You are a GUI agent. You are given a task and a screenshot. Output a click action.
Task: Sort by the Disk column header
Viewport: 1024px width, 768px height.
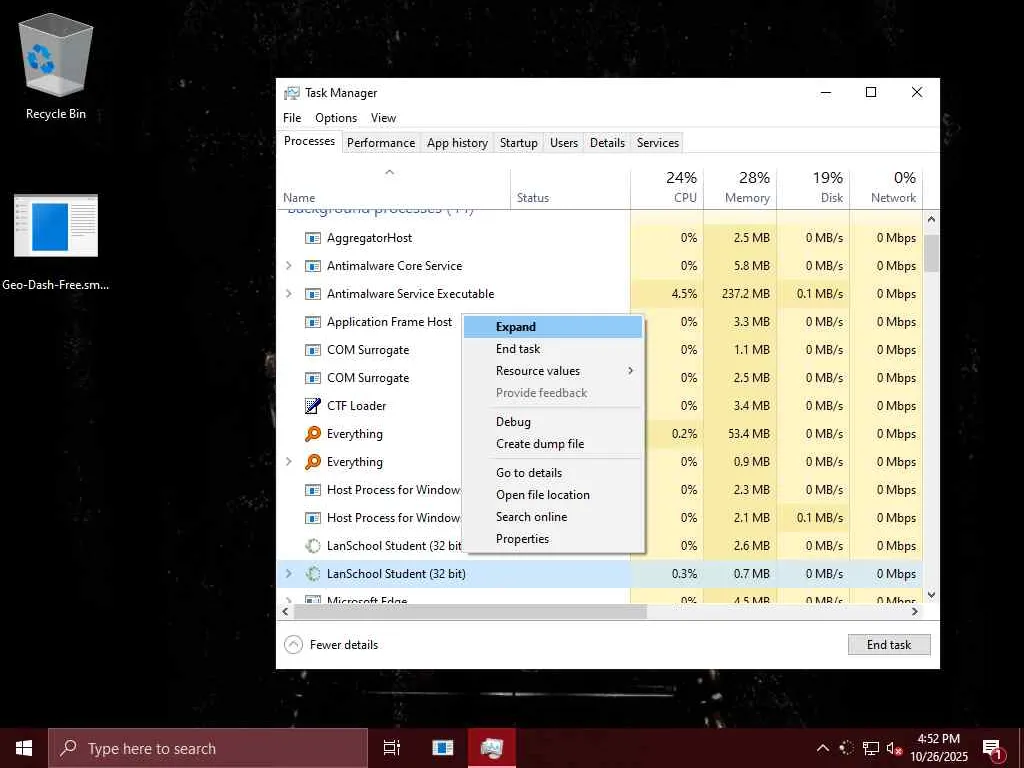point(813,187)
